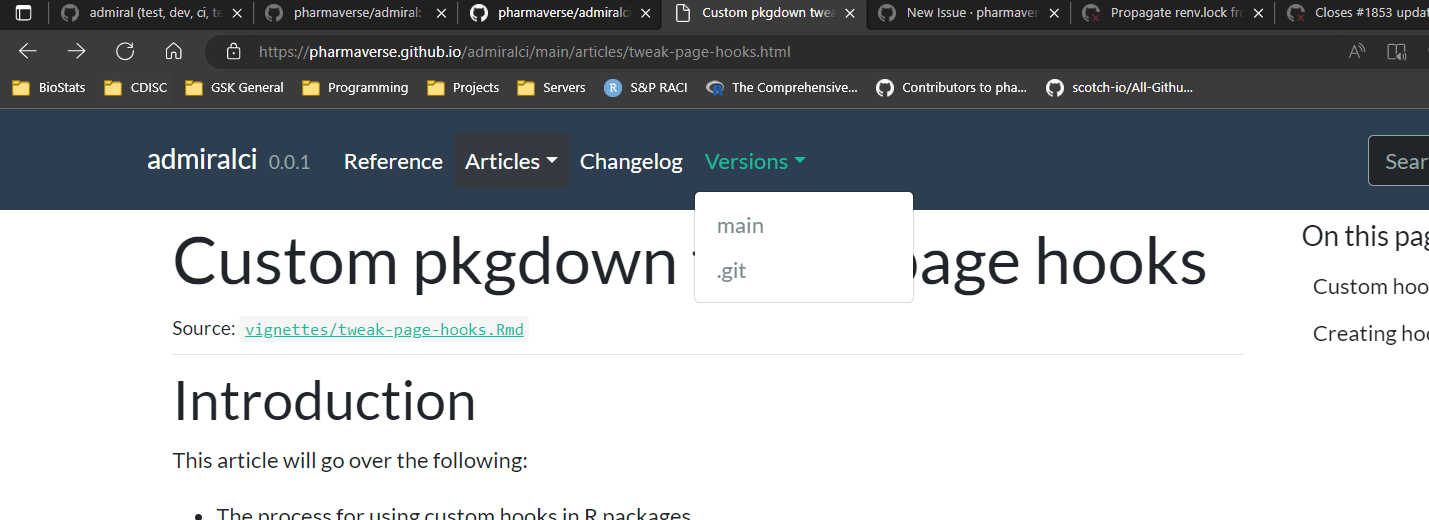Open the S&P RACI bookmark
The height and width of the screenshot is (520, 1429).
[x=646, y=87]
